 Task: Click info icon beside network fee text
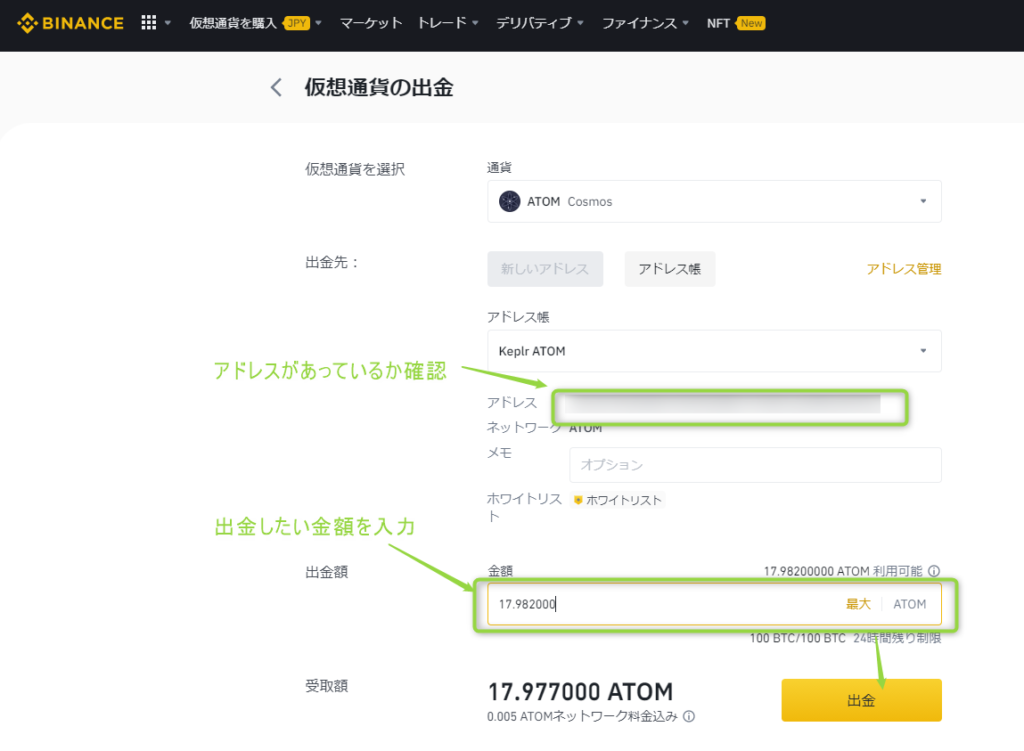(689, 716)
